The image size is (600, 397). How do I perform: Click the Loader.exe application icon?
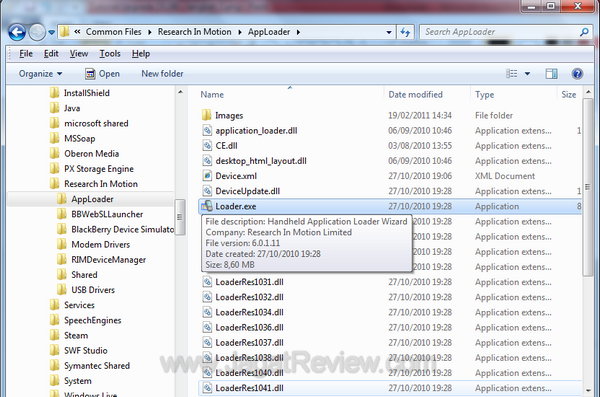(207, 206)
